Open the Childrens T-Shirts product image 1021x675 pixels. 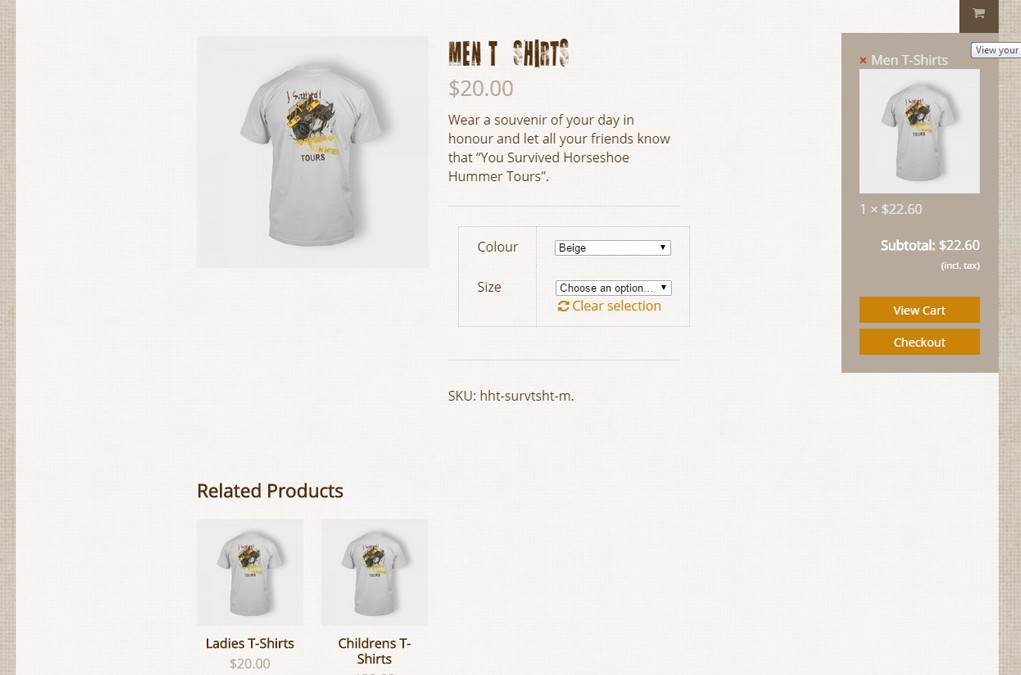click(x=374, y=572)
